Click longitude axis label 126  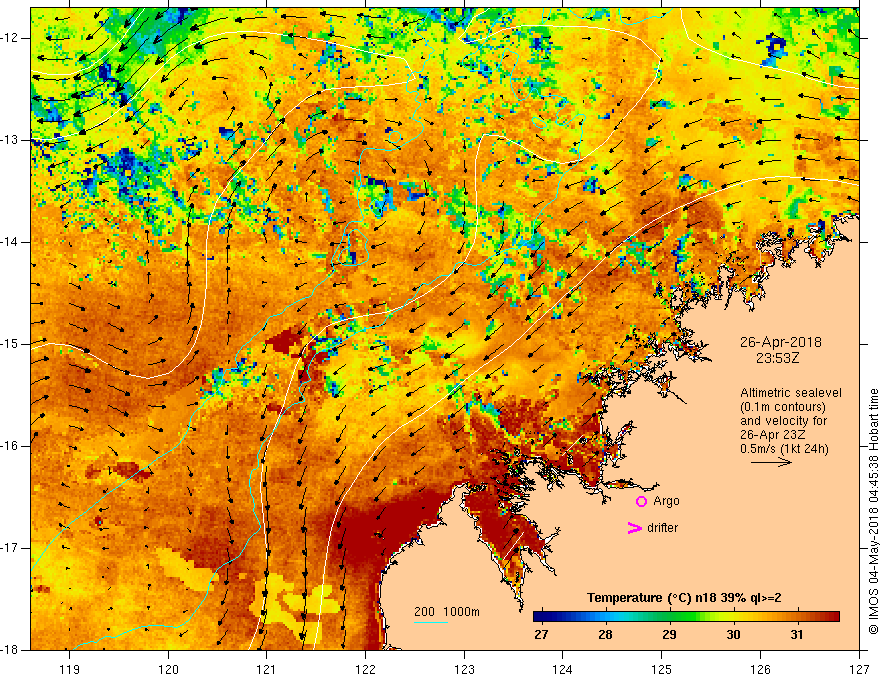pyautogui.click(x=760, y=669)
